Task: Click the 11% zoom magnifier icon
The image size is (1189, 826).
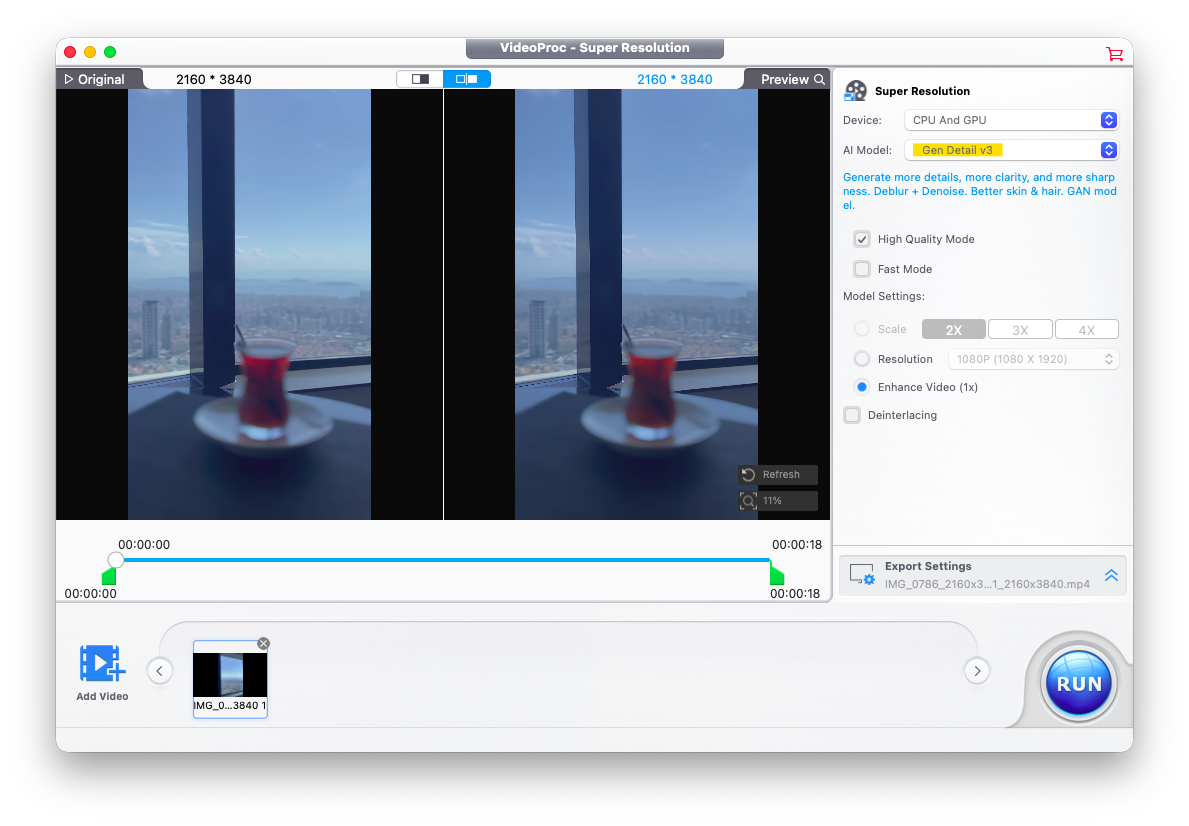Action: [x=748, y=501]
